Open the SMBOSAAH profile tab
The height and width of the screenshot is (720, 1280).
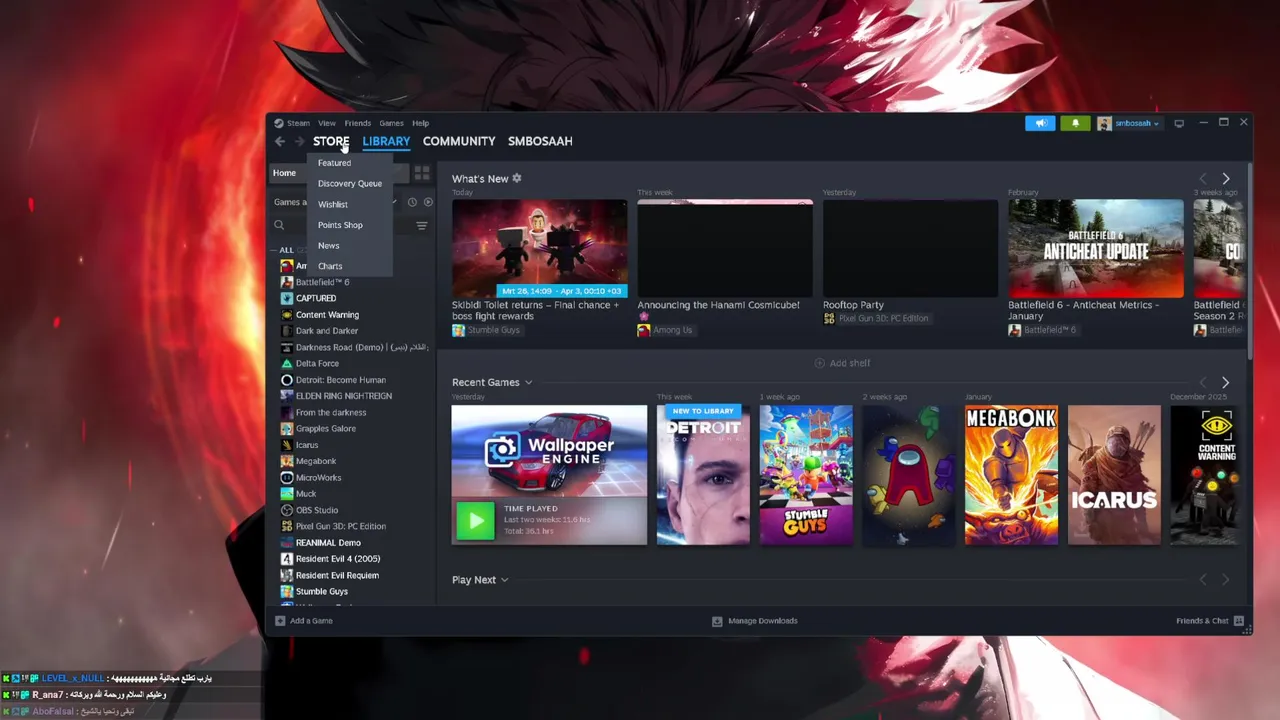[540, 141]
